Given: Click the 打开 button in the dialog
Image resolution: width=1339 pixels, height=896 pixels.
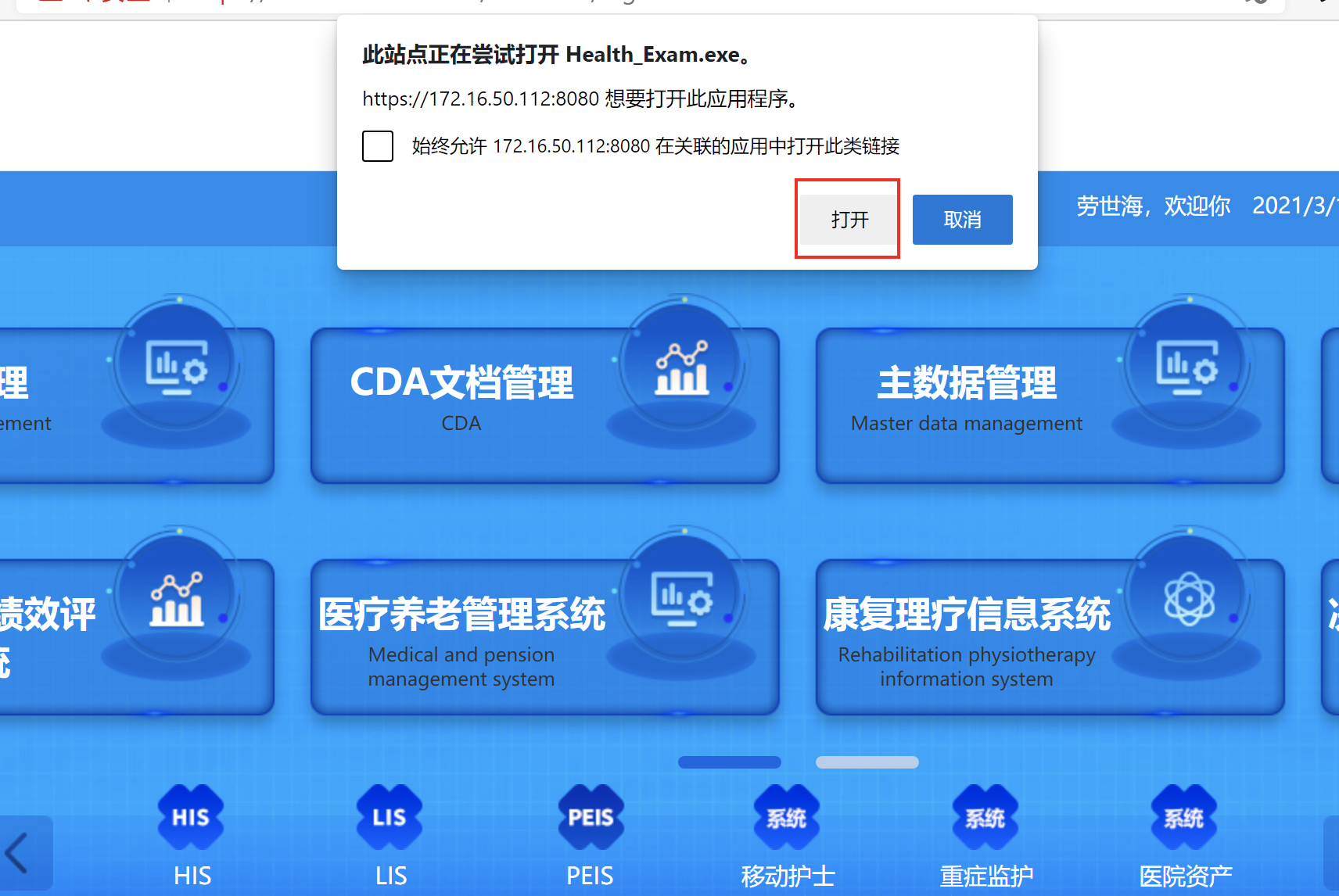Looking at the screenshot, I should pyautogui.click(x=849, y=220).
